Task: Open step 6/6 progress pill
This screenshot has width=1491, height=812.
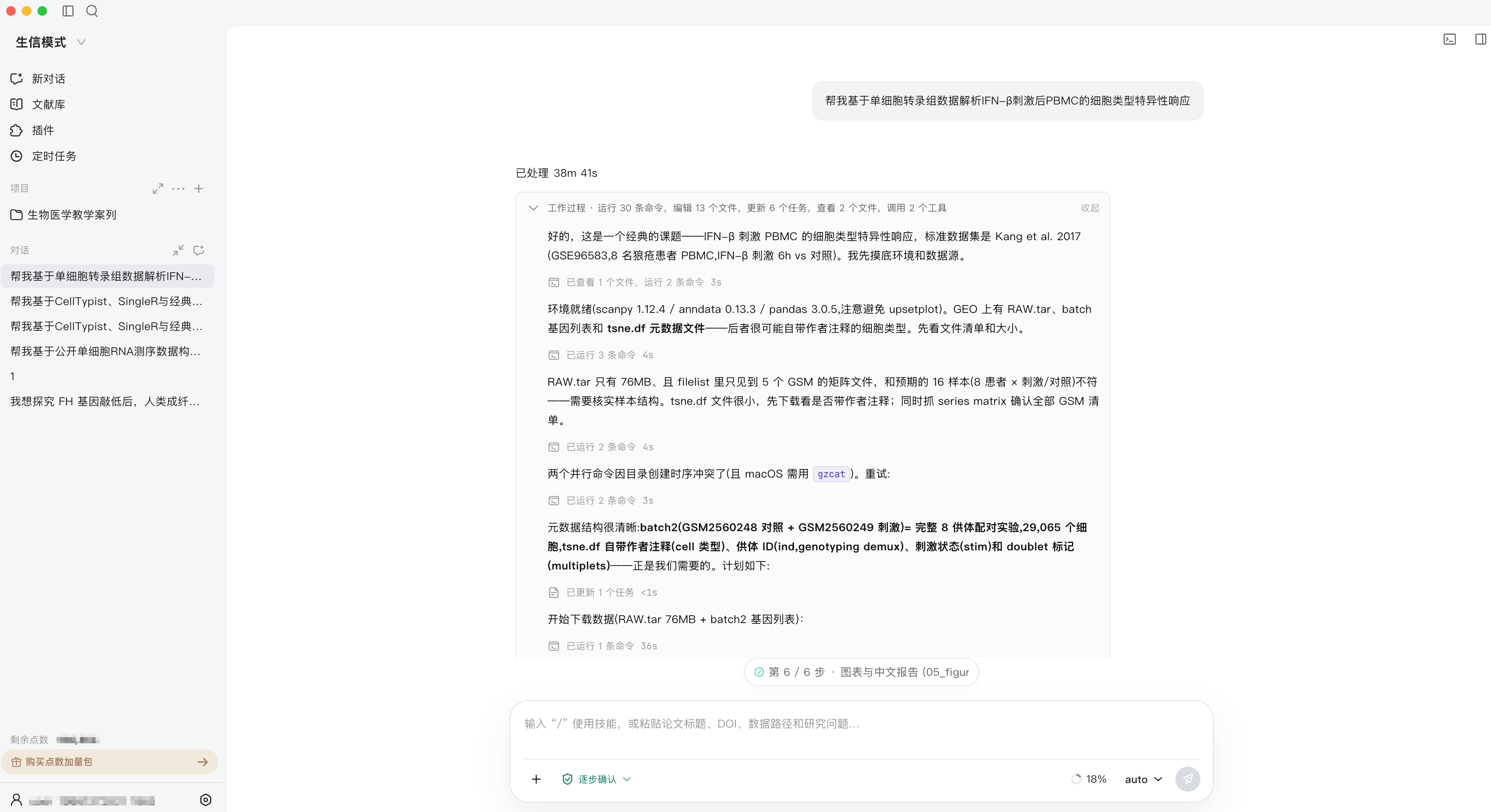Action: (861, 672)
